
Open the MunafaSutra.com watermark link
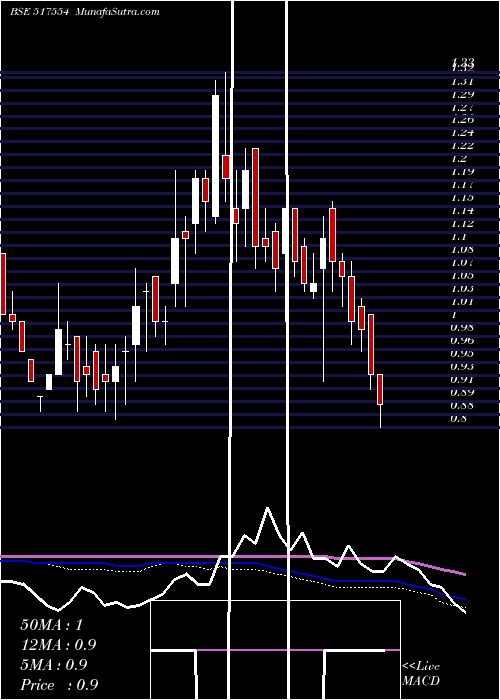[117, 12]
